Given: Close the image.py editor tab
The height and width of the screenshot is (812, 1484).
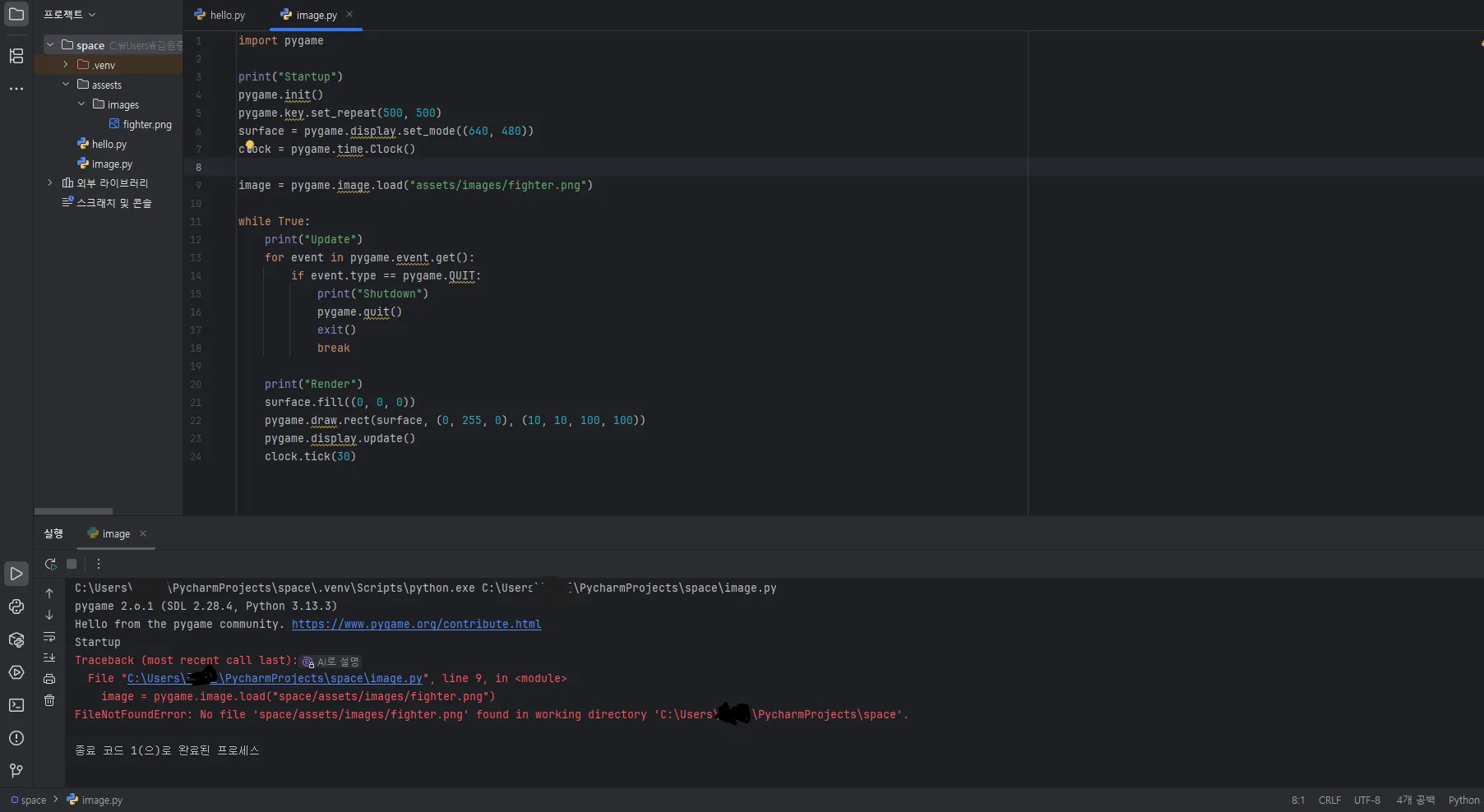Looking at the screenshot, I should tap(349, 14).
